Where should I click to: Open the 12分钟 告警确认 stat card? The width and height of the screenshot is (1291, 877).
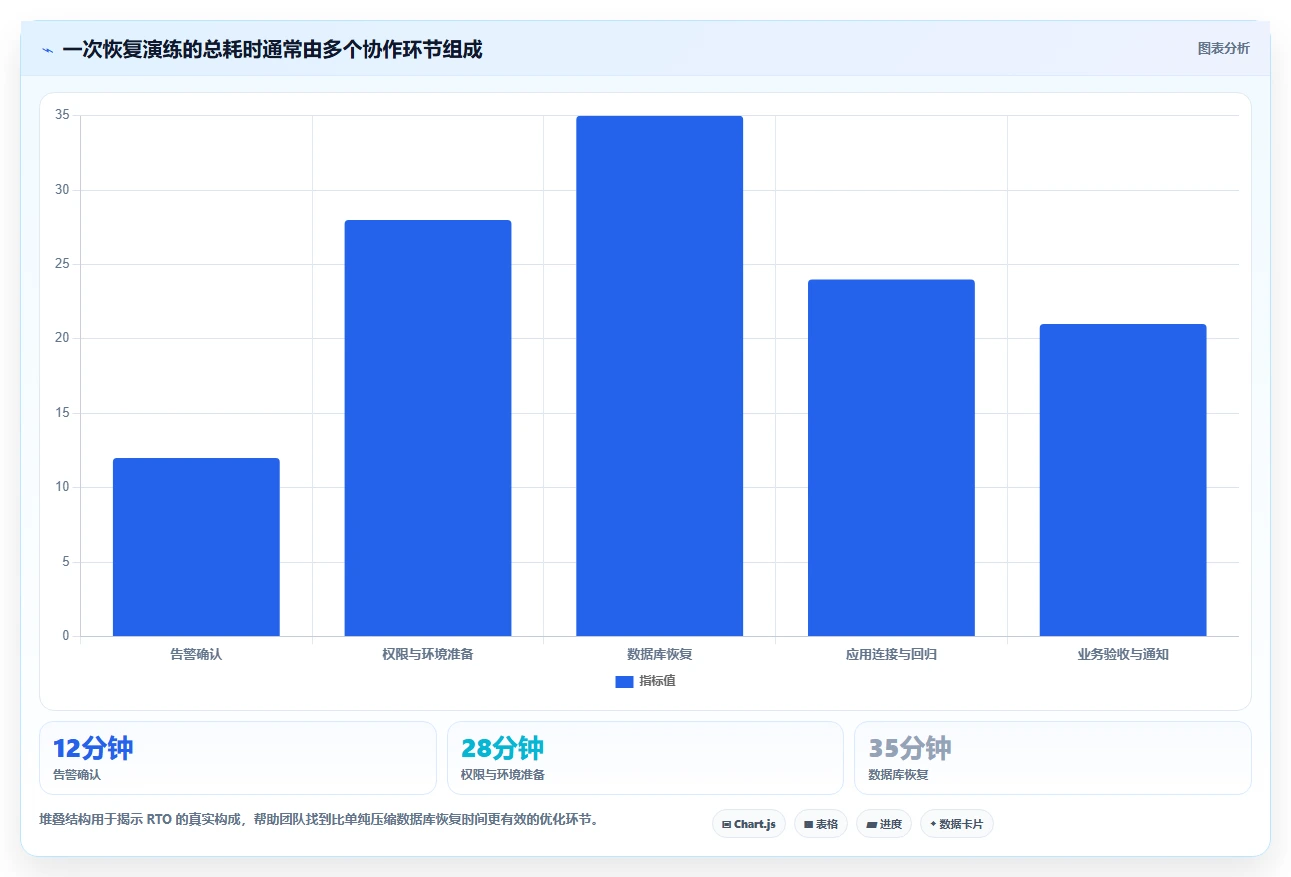238,758
